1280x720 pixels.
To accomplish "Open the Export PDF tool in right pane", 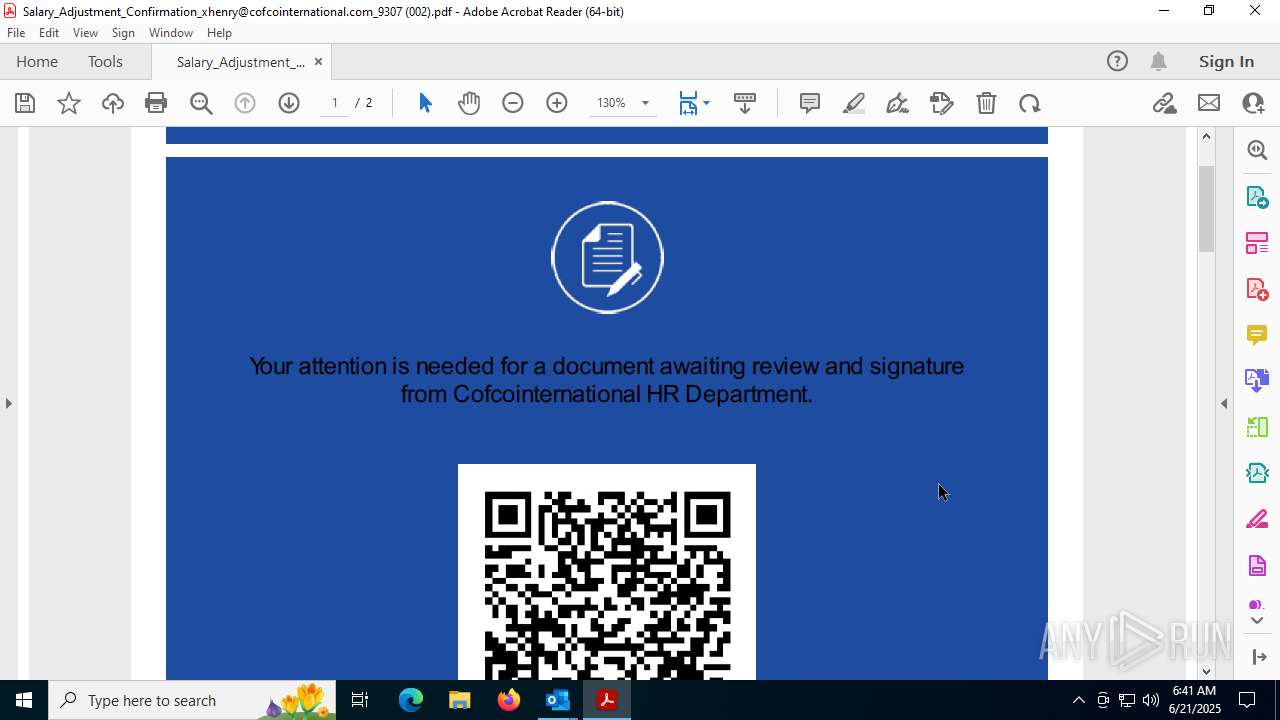I will pyautogui.click(x=1257, y=196).
